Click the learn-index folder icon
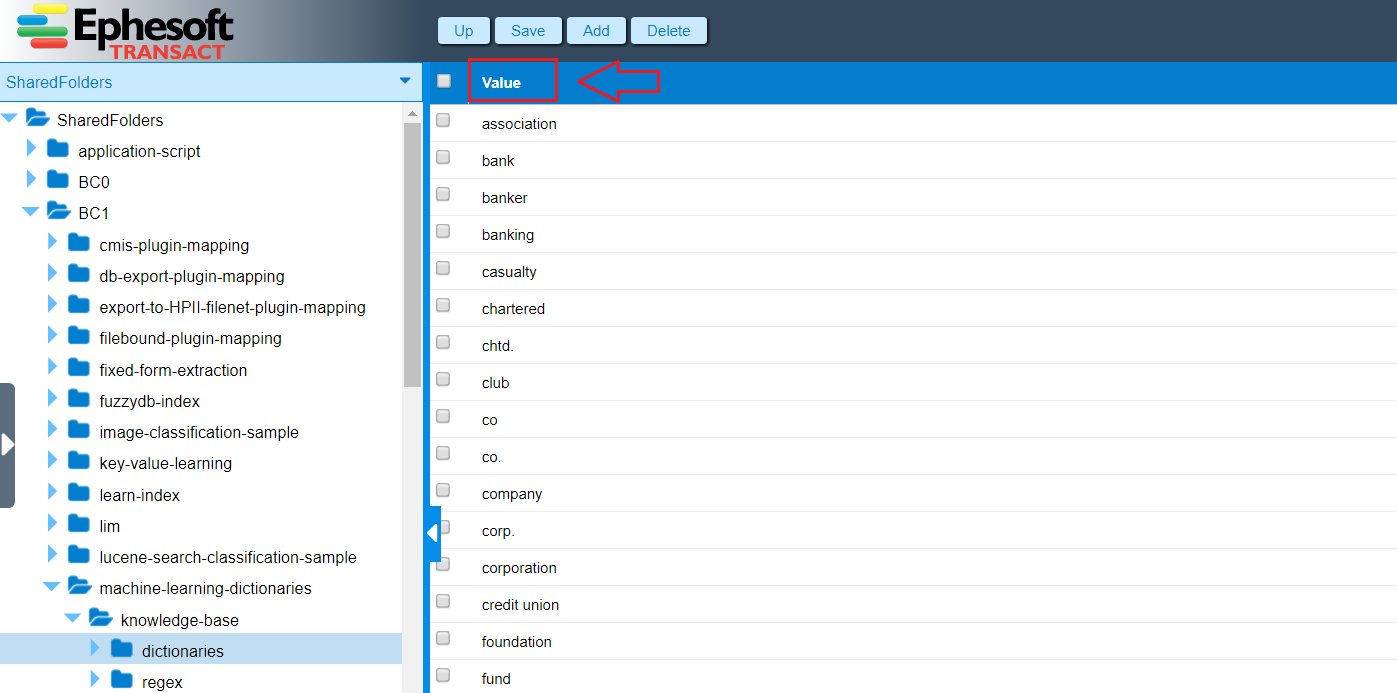This screenshot has height=693, width=1397. tap(79, 494)
